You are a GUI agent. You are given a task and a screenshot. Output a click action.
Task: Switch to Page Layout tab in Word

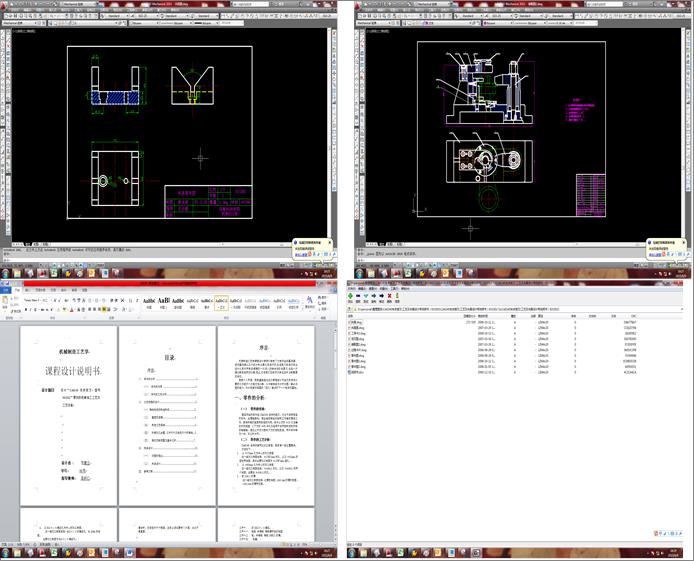click(40, 290)
